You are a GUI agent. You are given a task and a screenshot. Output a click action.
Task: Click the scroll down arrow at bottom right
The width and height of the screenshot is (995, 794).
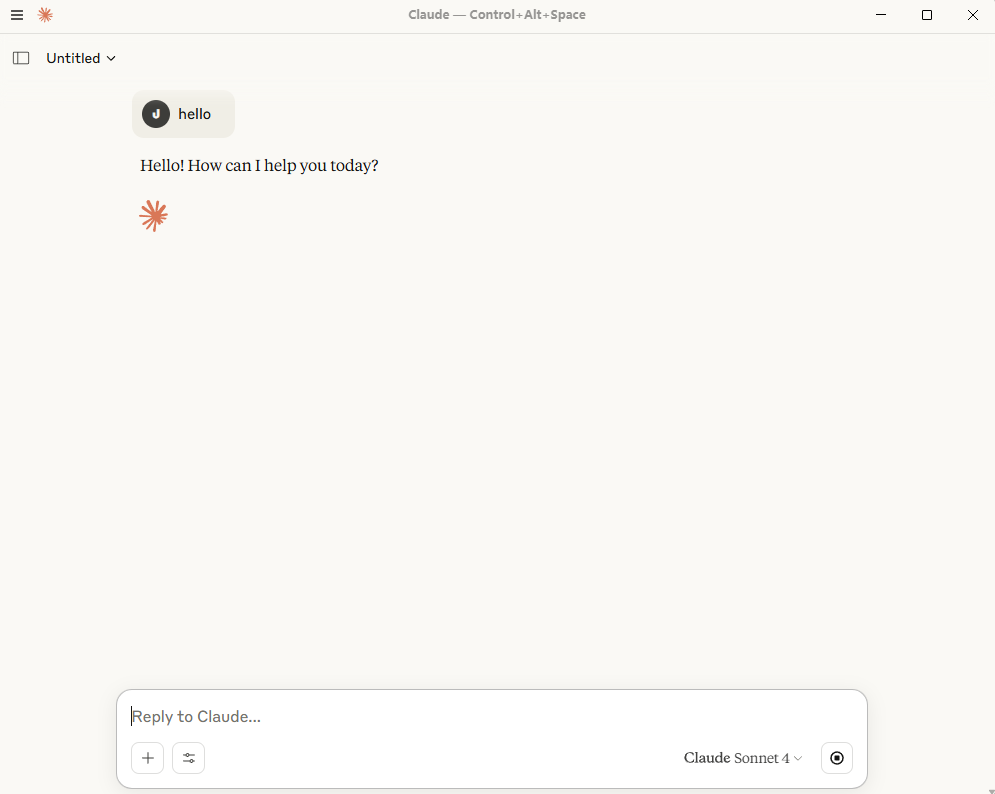(x=991, y=791)
